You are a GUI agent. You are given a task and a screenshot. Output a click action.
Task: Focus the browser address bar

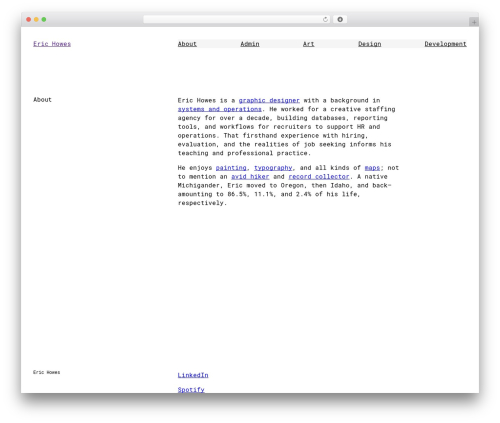[x=237, y=19]
